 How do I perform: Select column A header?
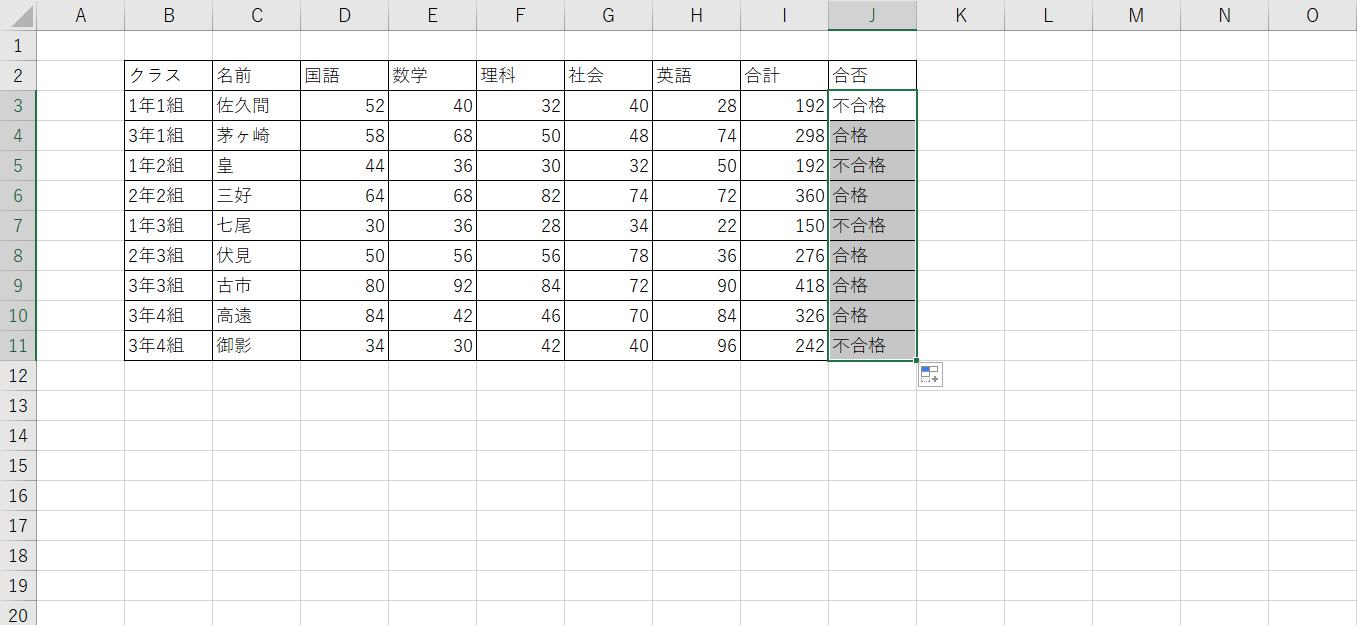coord(81,15)
